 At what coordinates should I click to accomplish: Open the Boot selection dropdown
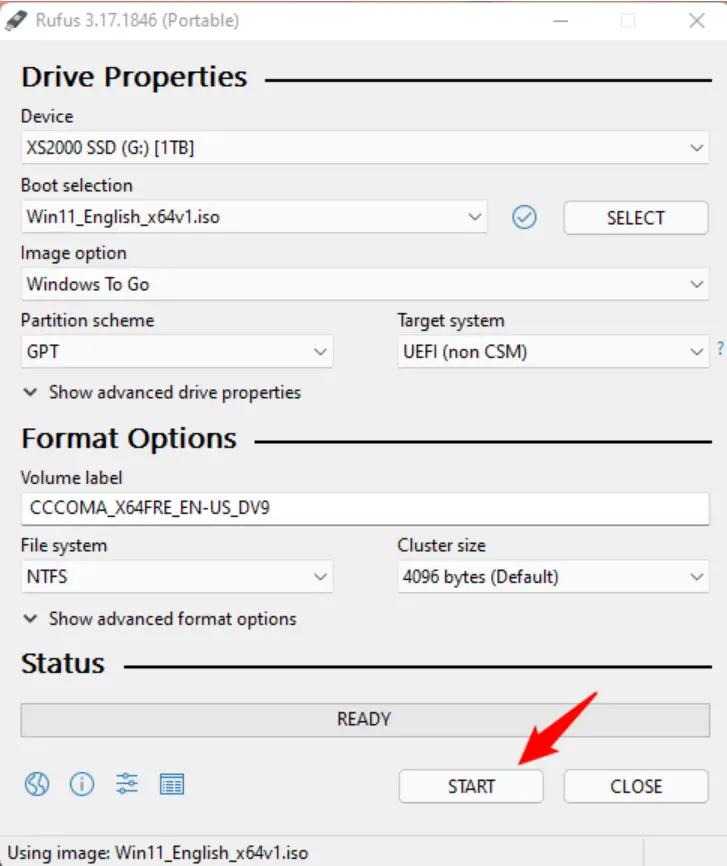click(254, 217)
